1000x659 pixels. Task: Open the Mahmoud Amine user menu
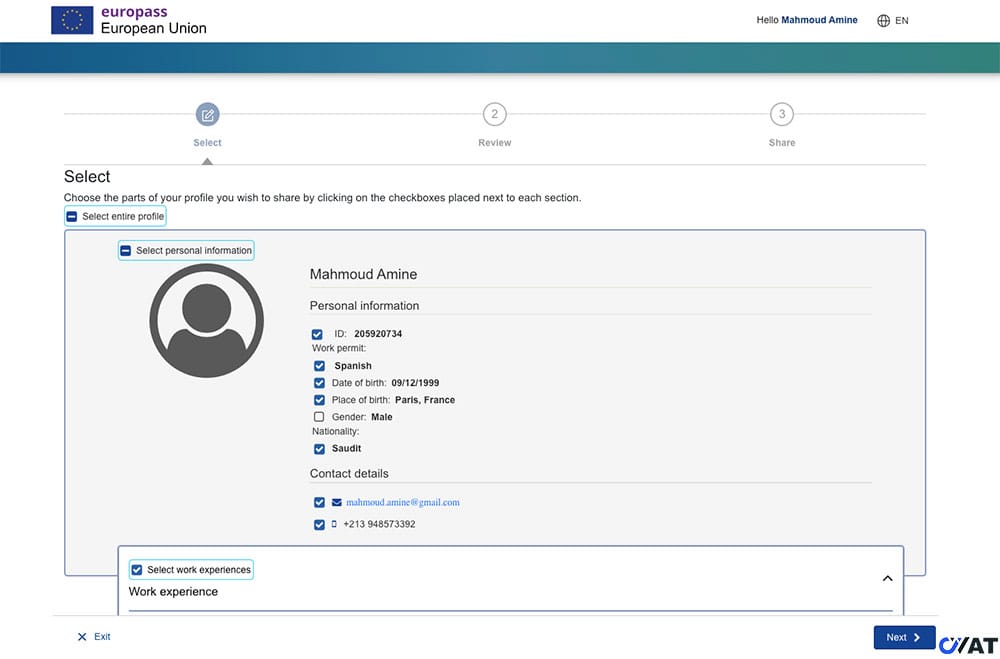coord(818,20)
